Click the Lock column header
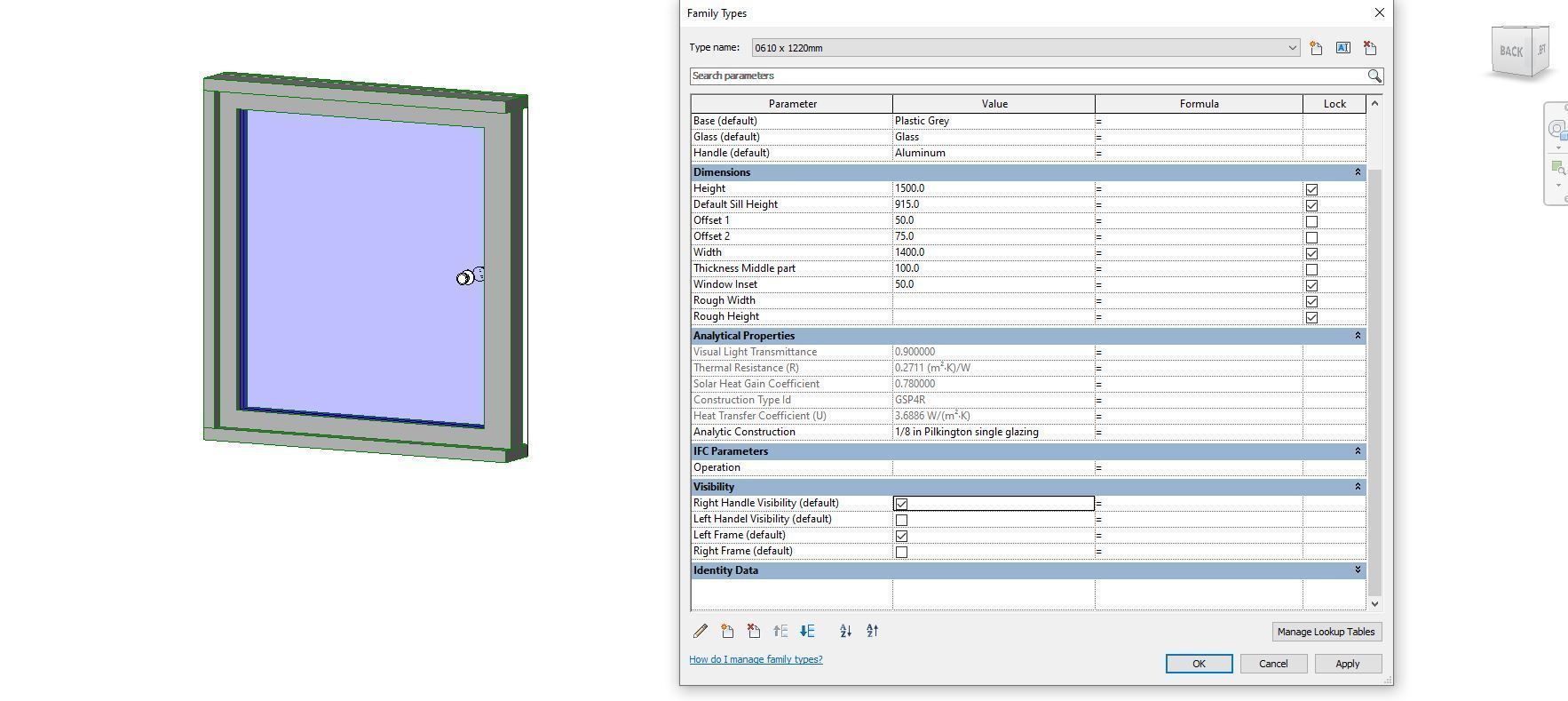 click(x=1334, y=104)
